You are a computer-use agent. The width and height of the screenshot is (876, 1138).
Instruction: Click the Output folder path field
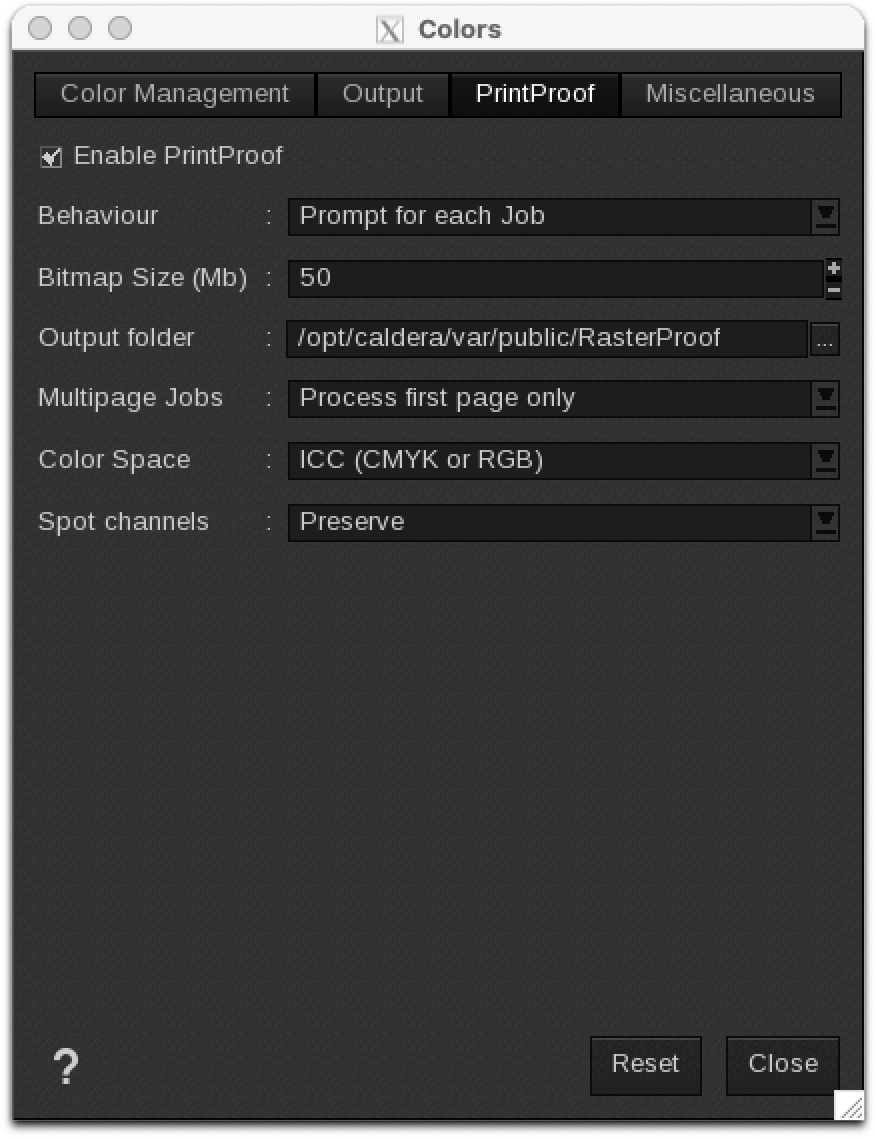pos(547,338)
